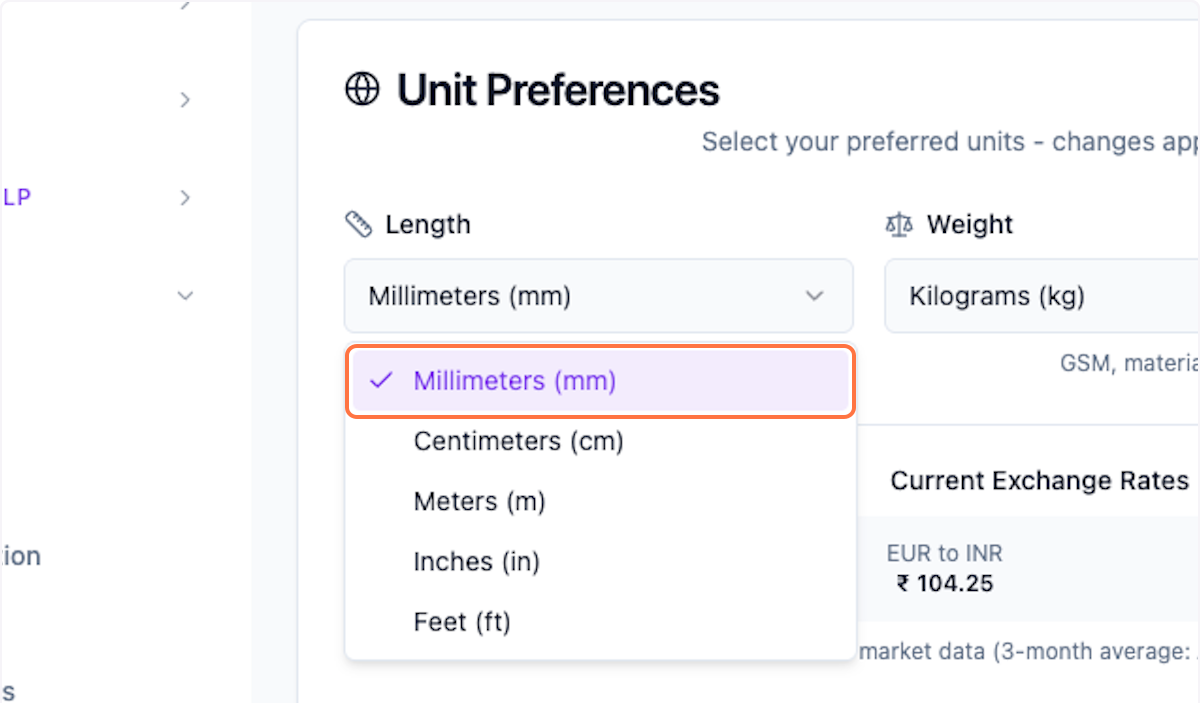
Task: Click the ruler icon next to Length
Action: 358,224
